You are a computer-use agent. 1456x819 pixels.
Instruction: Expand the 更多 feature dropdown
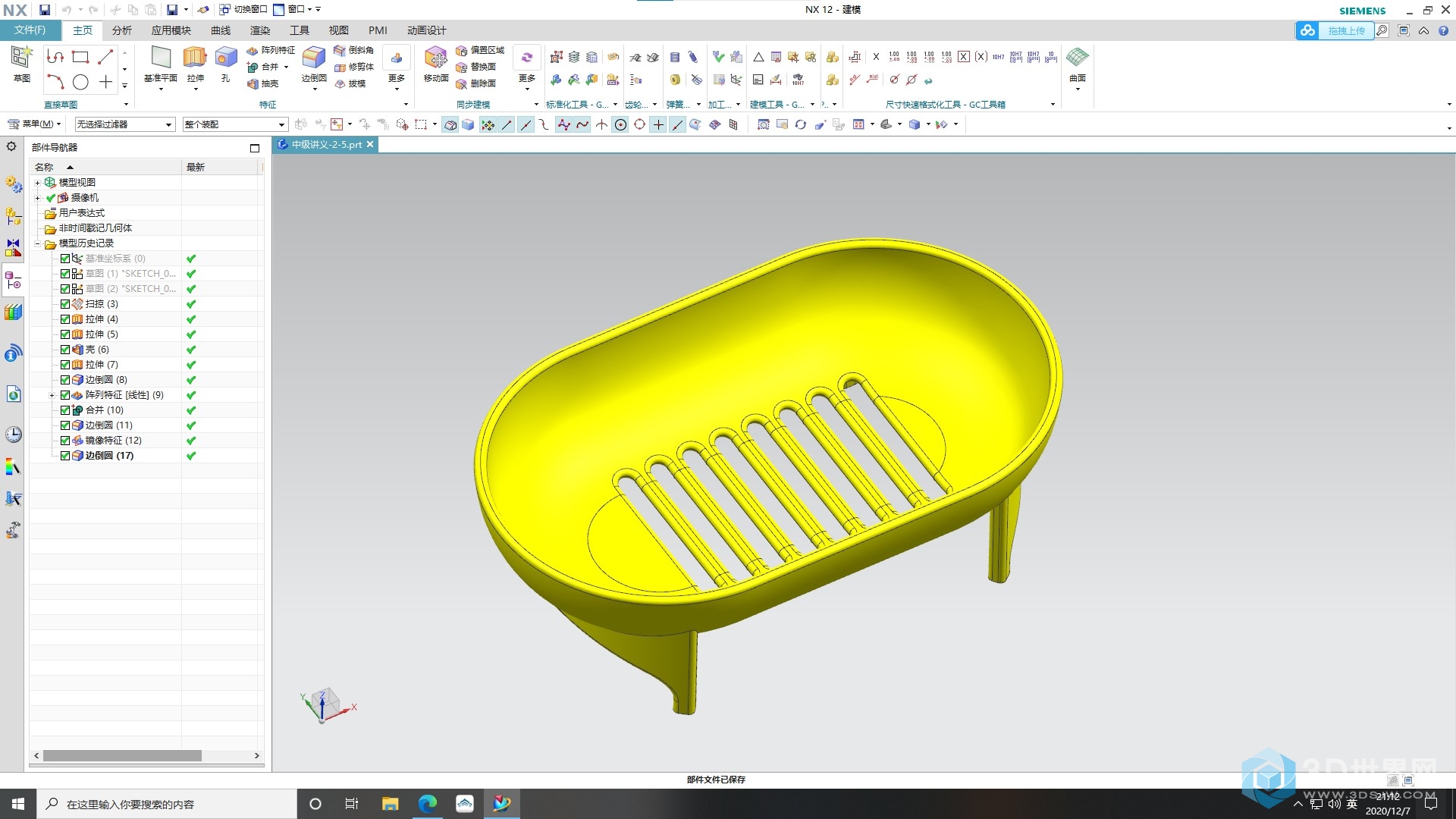click(x=397, y=68)
